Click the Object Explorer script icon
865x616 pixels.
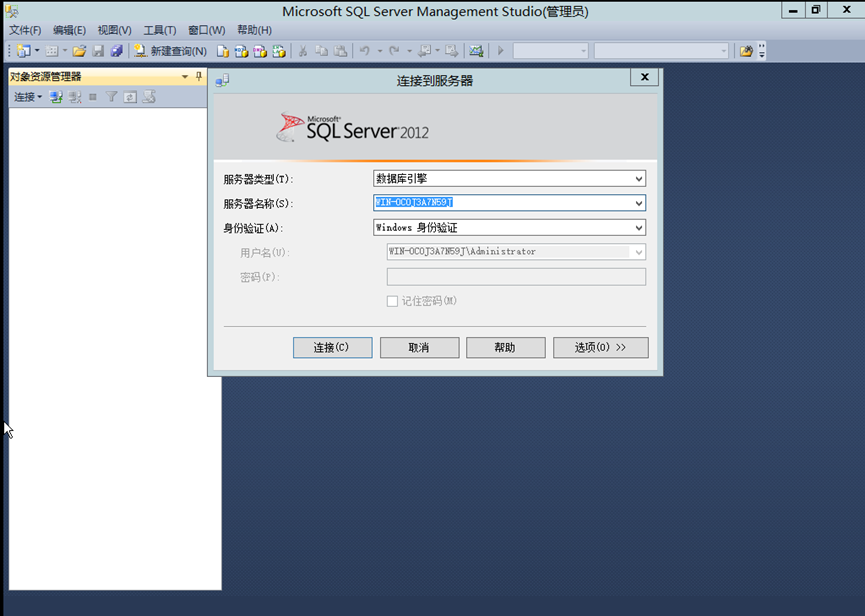pyautogui.click(x=149, y=97)
